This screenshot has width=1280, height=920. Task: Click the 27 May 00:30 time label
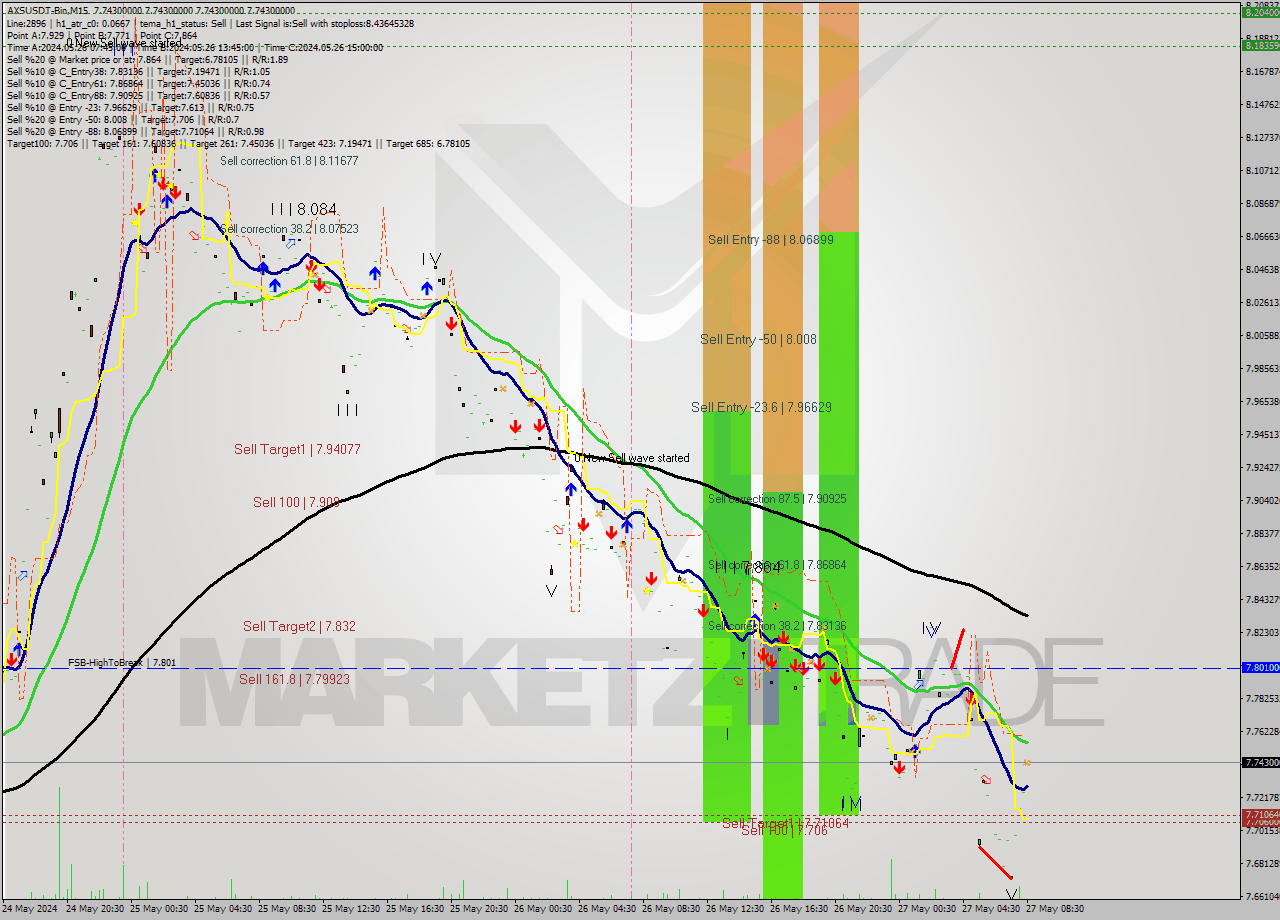[x=929, y=910]
